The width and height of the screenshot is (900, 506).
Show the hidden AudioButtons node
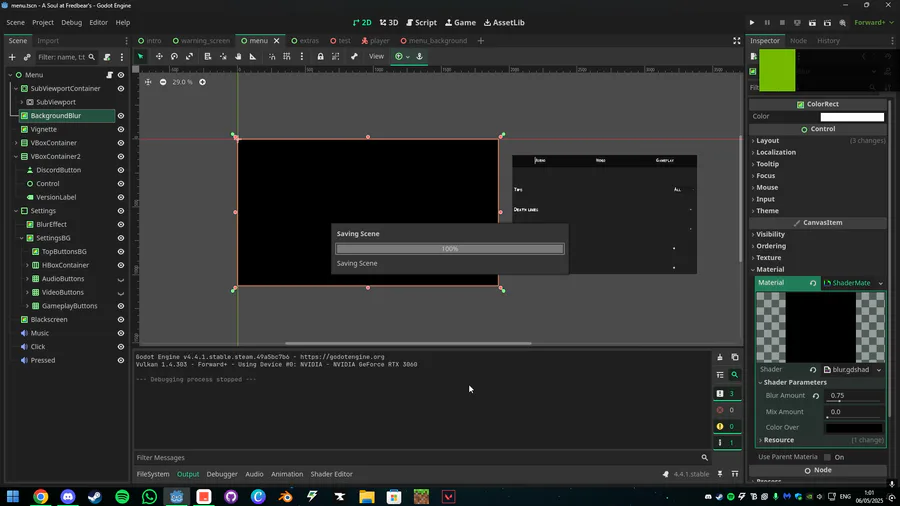(x=121, y=279)
